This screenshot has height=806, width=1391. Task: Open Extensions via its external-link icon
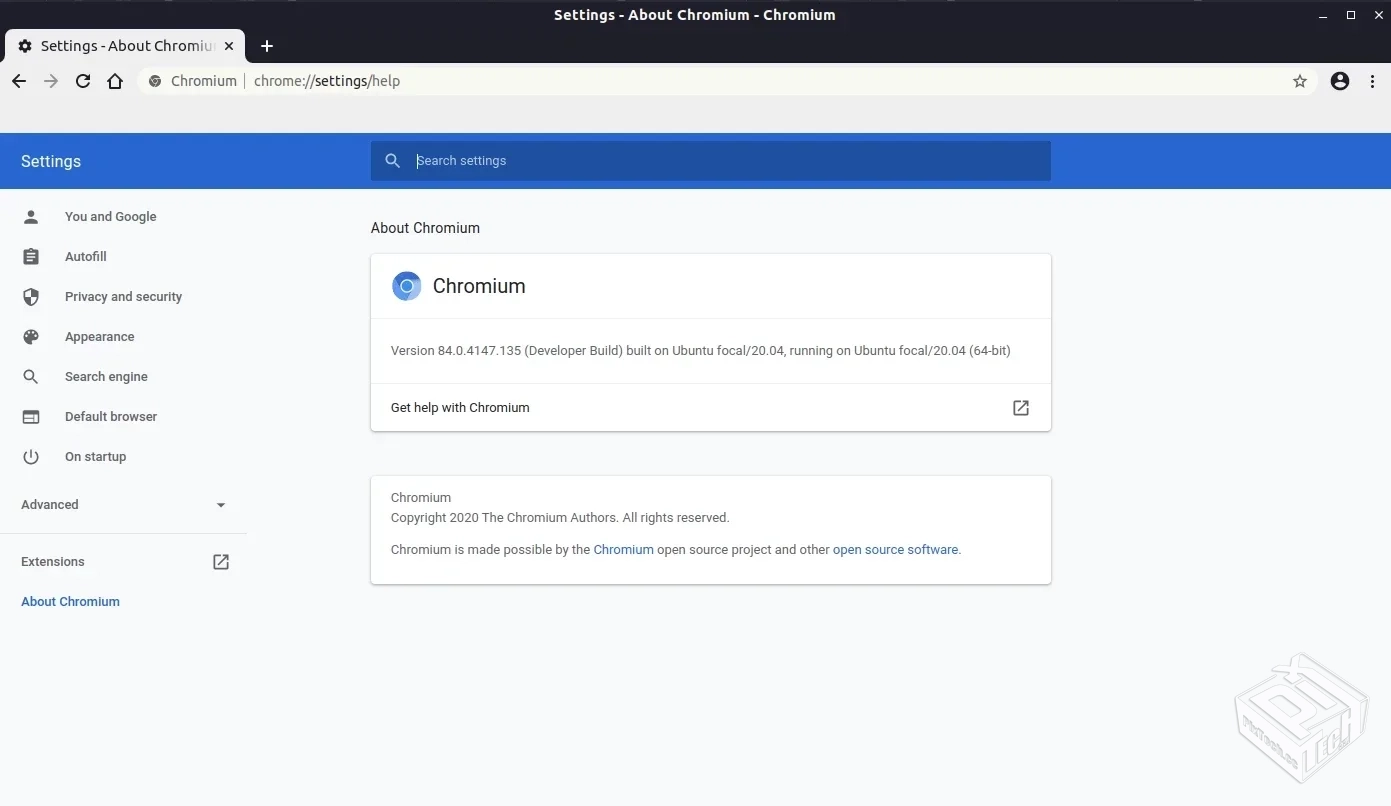pos(220,561)
